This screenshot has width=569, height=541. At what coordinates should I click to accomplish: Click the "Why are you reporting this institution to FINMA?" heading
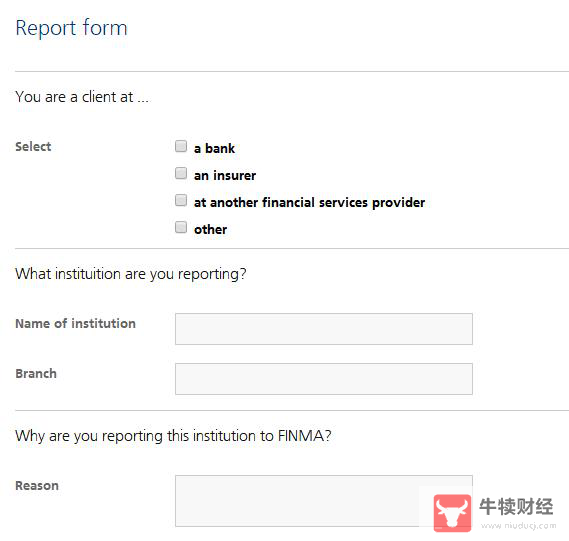click(x=173, y=436)
